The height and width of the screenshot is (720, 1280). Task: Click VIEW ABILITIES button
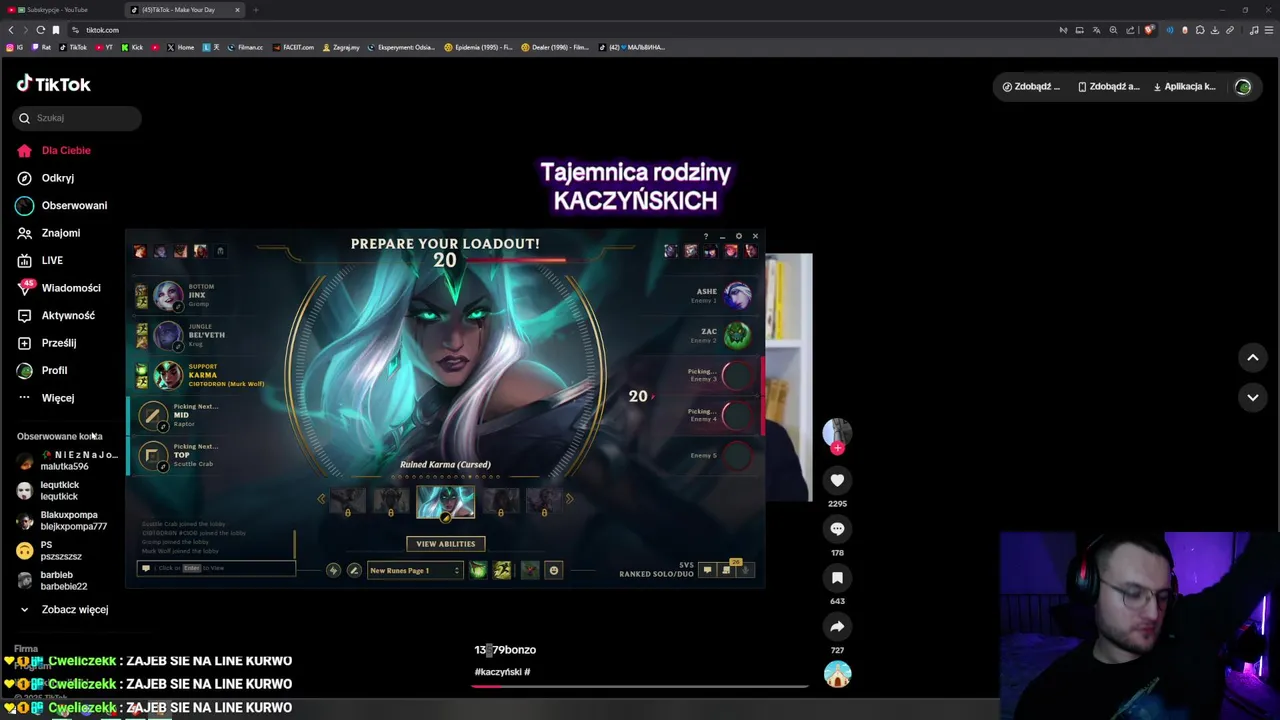pos(446,544)
